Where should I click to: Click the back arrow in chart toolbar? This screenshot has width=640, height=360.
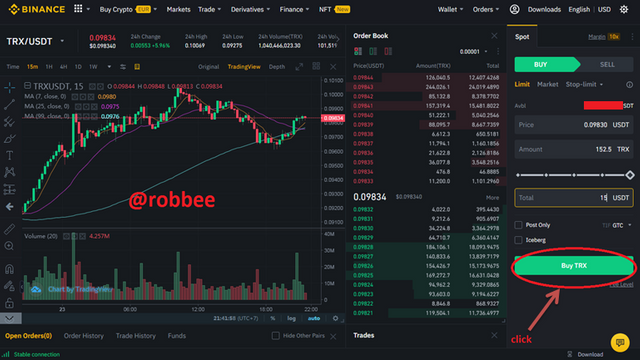click(9, 207)
